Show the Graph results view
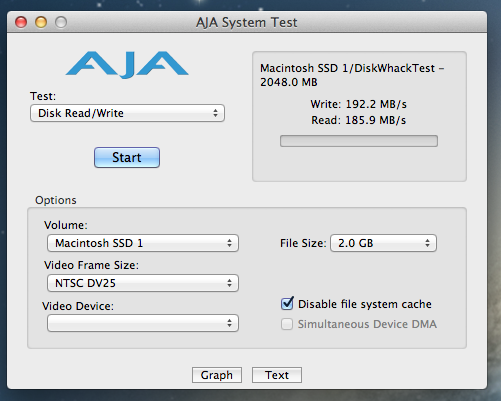This screenshot has height=401, width=501. tap(217, 375)
